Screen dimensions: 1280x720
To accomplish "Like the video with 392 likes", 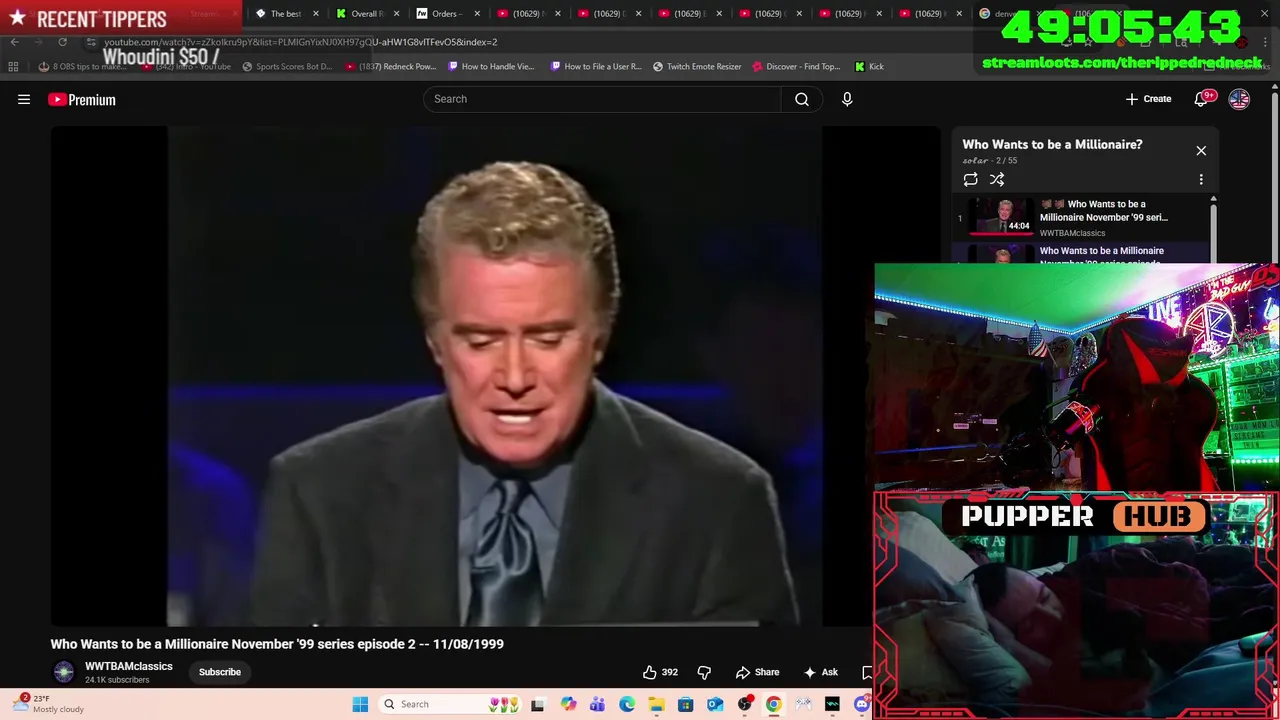I will pos(660,672).
